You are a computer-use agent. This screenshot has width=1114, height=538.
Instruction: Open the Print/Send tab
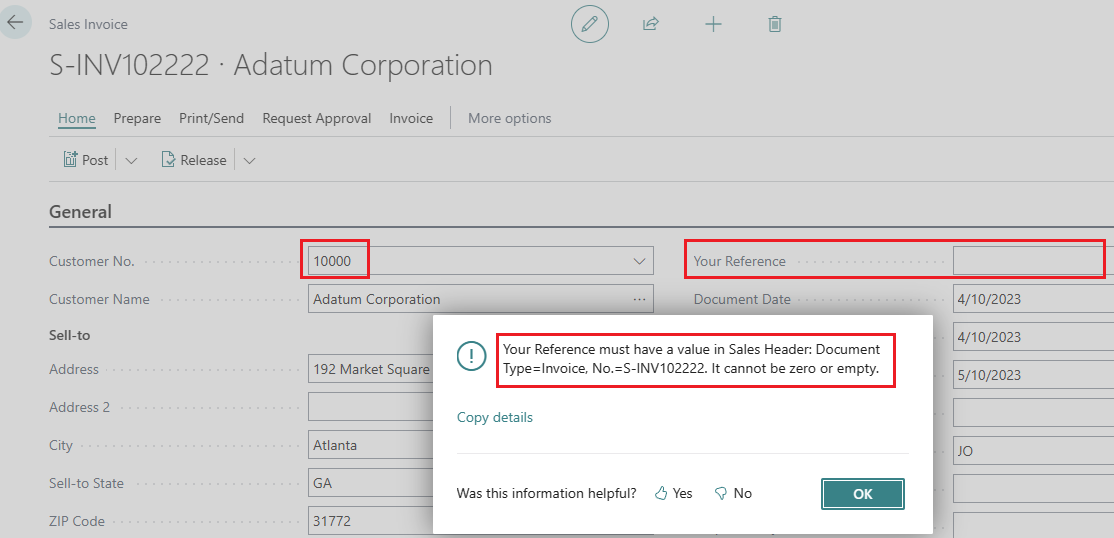click(x=211, y=118)
